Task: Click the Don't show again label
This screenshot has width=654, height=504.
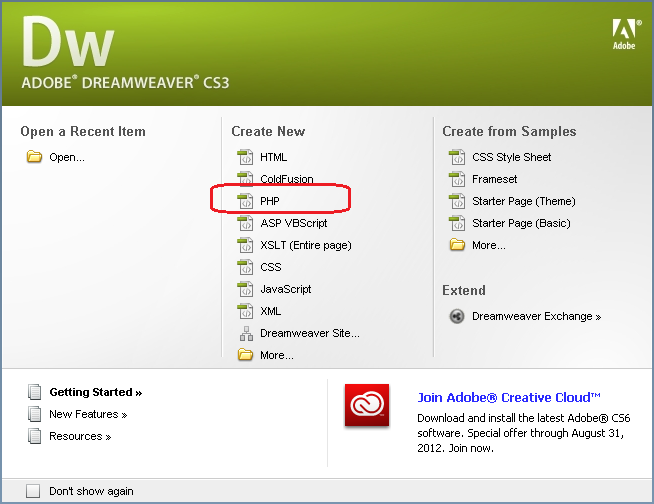Action: click(91, 491)
